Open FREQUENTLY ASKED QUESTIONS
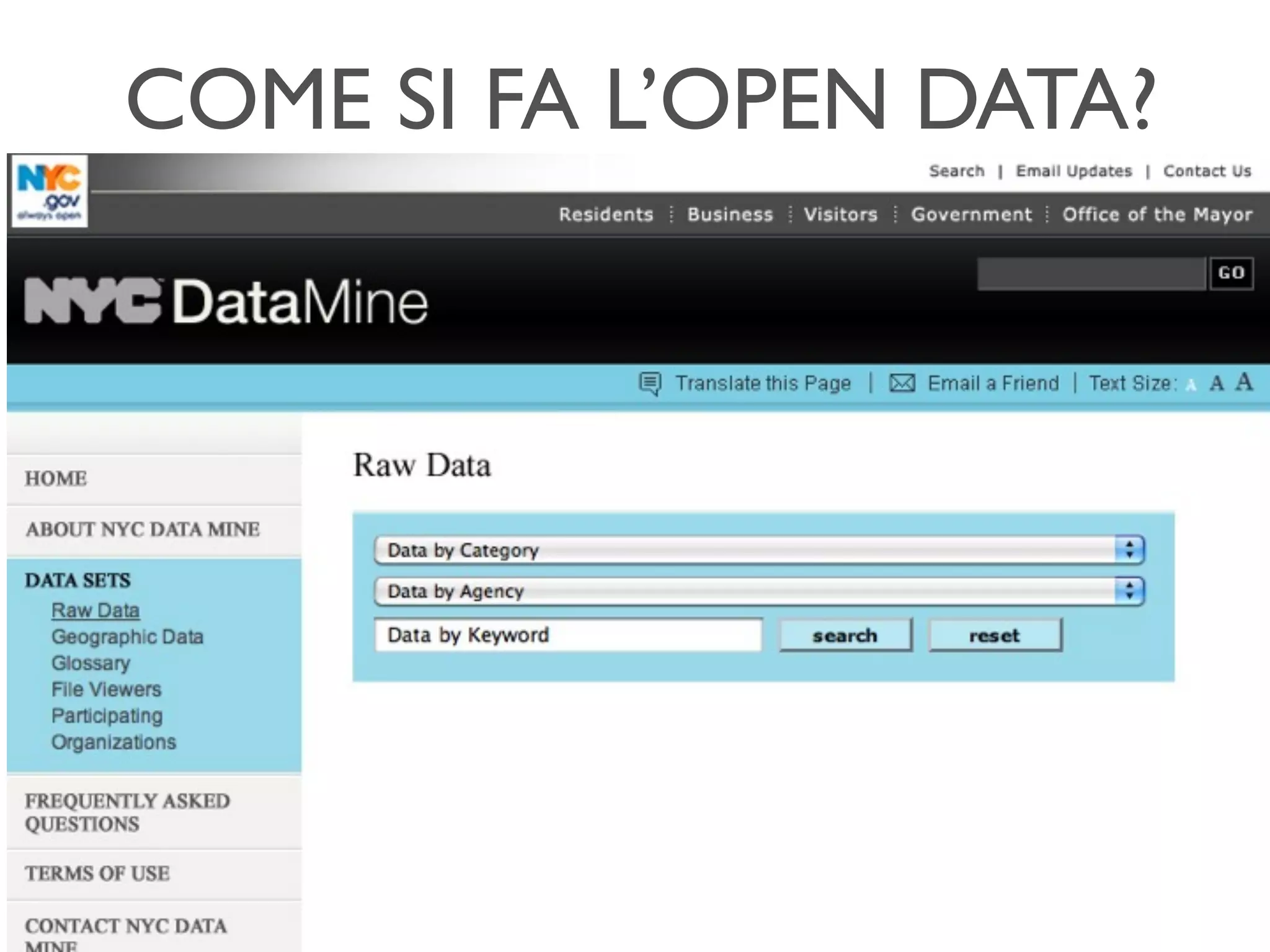 click(x=127, y=813)
